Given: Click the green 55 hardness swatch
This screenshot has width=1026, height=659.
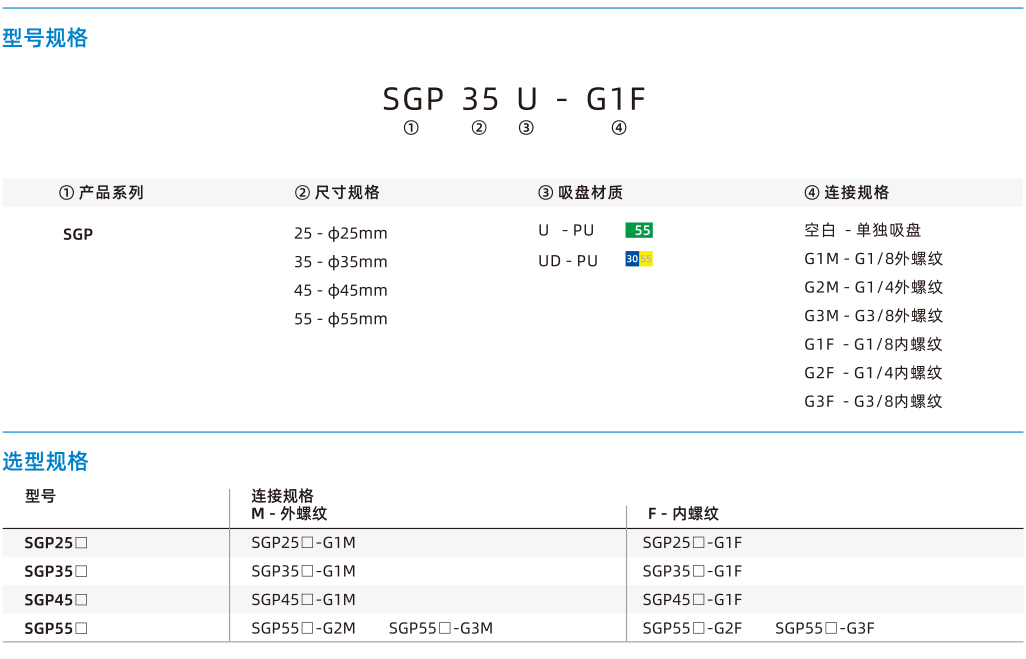Looking at the screenshot, I should click(639, 230).
